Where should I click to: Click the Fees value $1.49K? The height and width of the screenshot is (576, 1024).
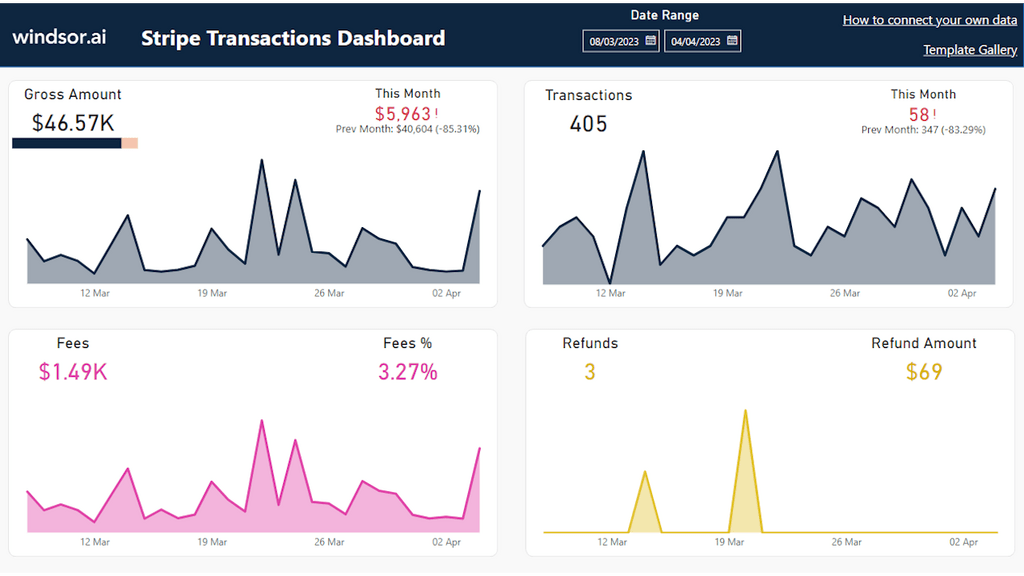(71, 370)
